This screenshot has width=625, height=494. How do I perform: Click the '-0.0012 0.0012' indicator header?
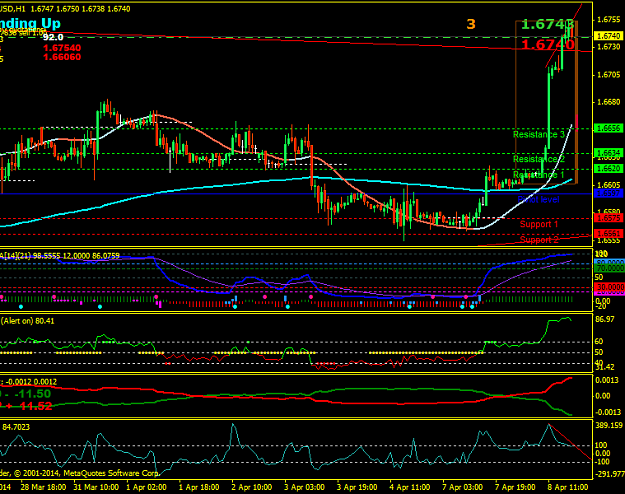(31, 382)
